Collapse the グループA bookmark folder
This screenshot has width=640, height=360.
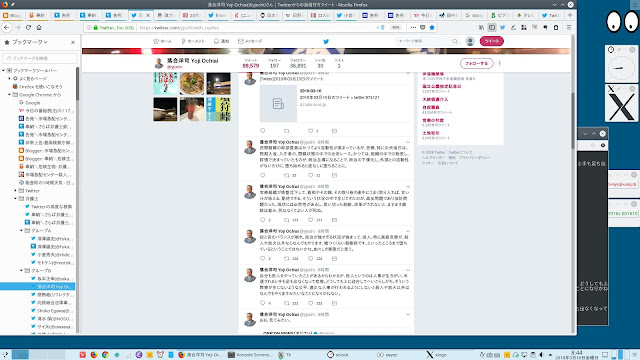22,231
